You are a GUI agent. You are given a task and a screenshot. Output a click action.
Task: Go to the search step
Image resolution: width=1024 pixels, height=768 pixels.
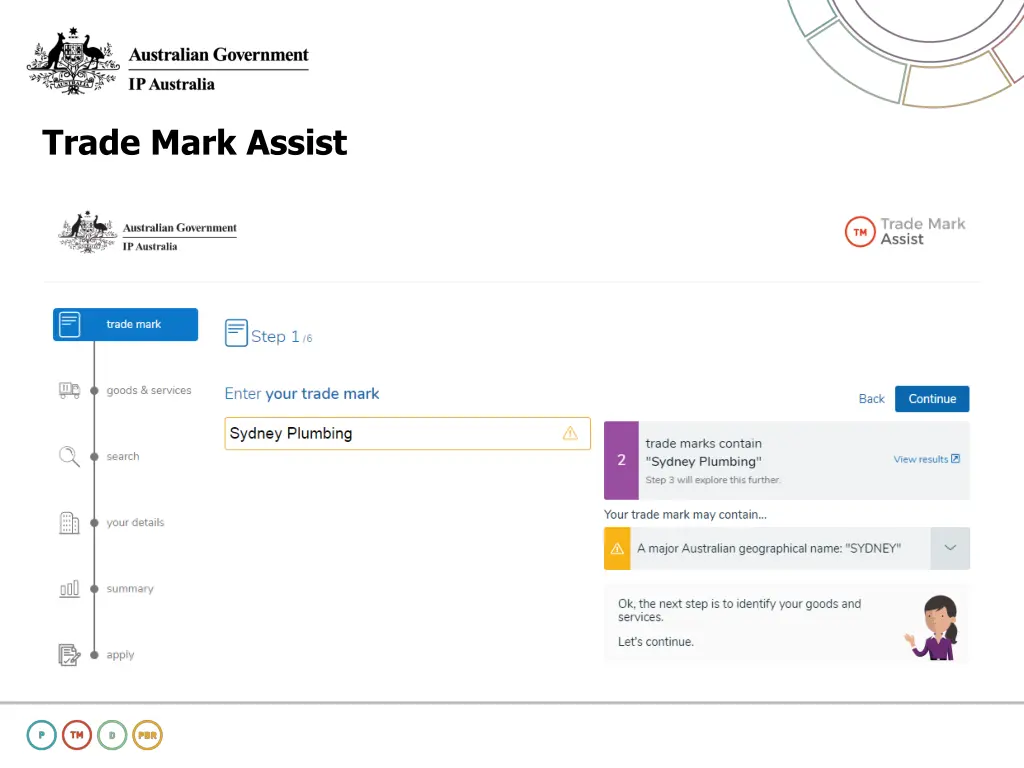coord(123,456)
